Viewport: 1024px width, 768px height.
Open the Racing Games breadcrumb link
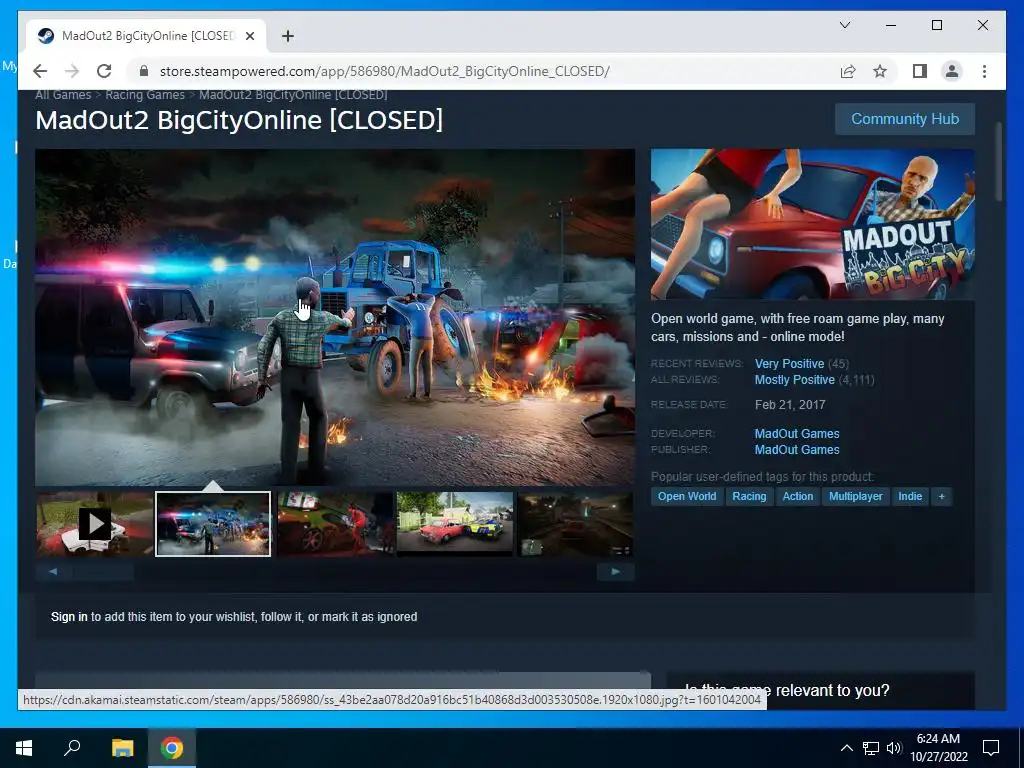point(145,95)
